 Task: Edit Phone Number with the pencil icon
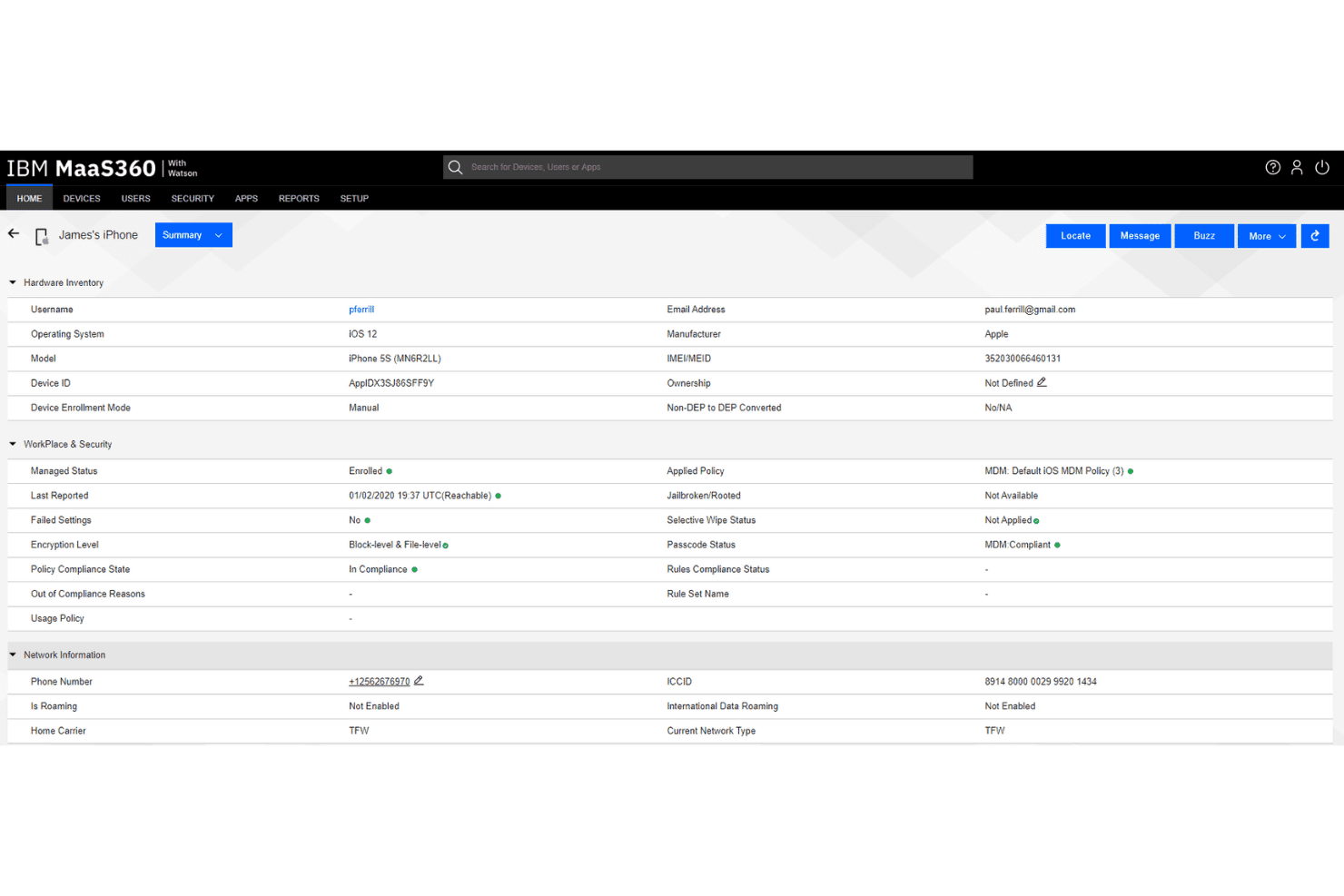(x=419, y=681)
